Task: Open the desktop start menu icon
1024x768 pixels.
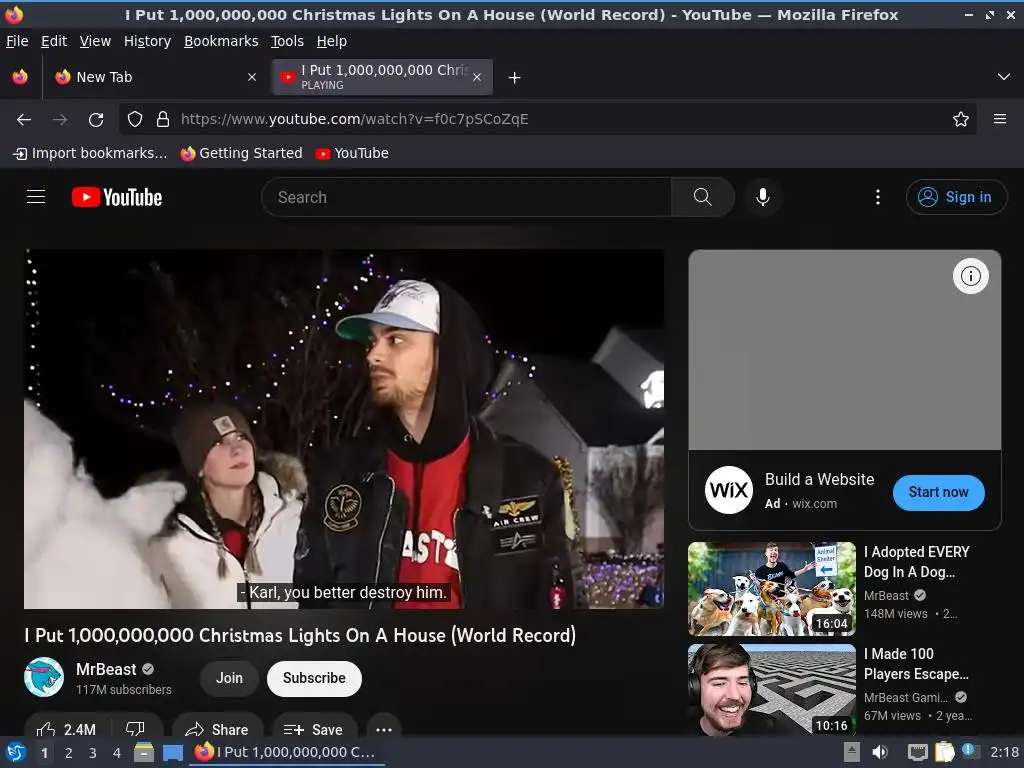Action: 15,752
